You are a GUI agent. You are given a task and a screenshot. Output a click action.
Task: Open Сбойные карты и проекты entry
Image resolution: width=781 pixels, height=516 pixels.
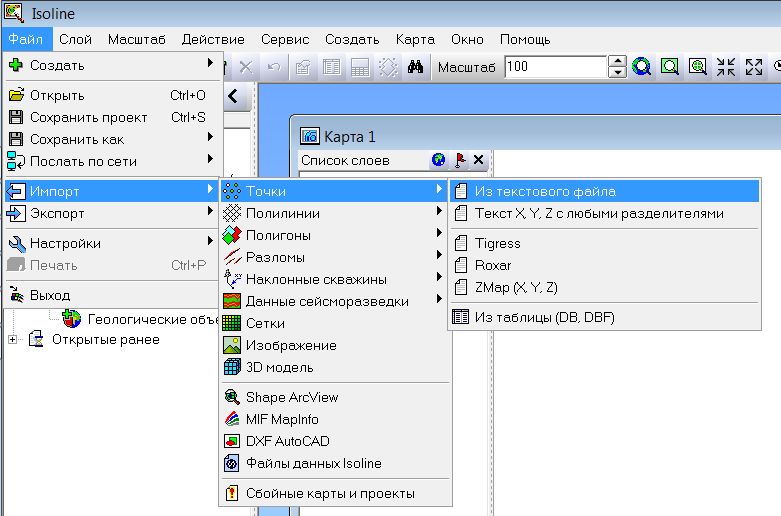click(x=335, y=493)
